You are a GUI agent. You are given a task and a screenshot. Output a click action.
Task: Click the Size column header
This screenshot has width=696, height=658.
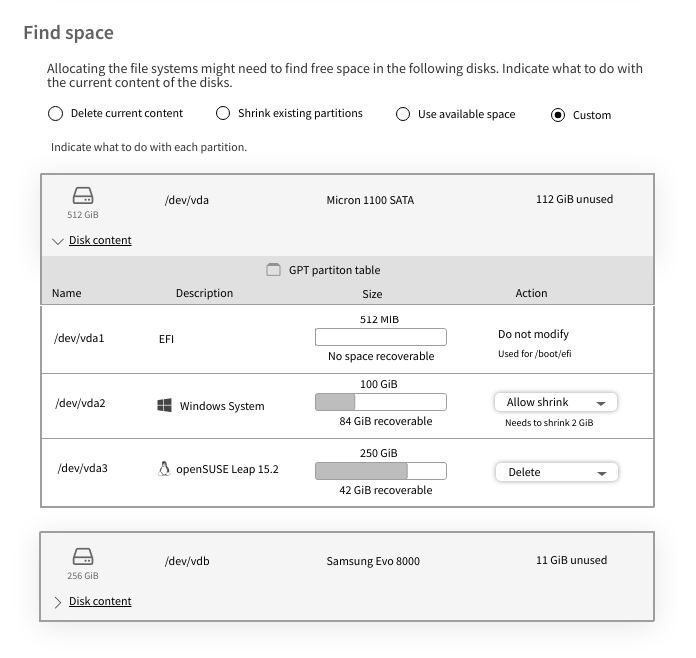(x=372, y=294)
